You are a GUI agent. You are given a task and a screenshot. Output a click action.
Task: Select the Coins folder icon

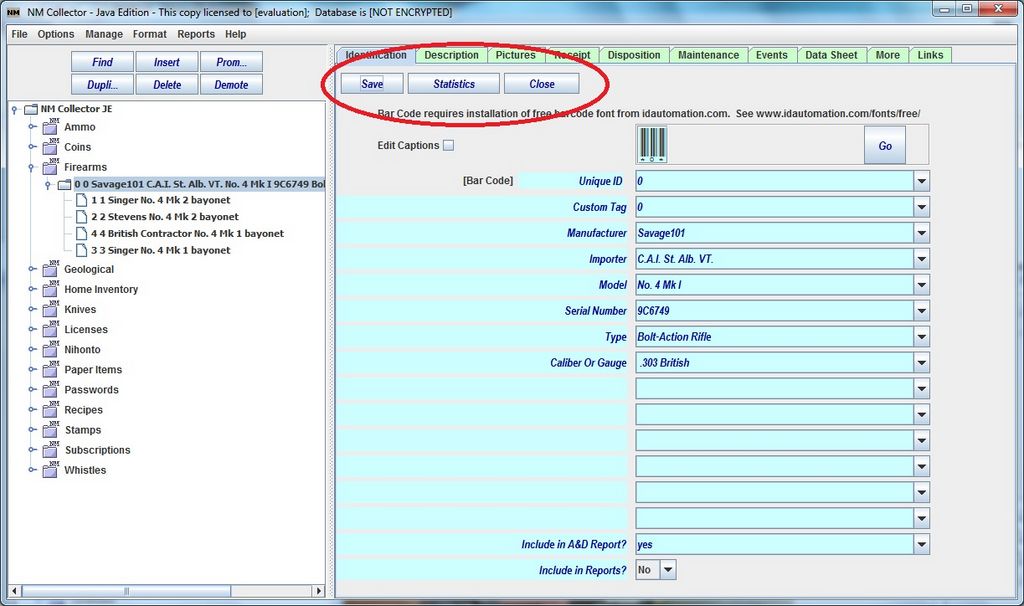[x=50, y=148]
